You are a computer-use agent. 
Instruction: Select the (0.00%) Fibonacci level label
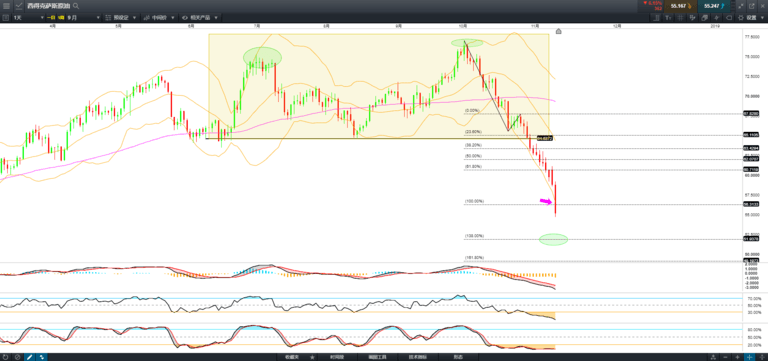click(x=472, y=111)
